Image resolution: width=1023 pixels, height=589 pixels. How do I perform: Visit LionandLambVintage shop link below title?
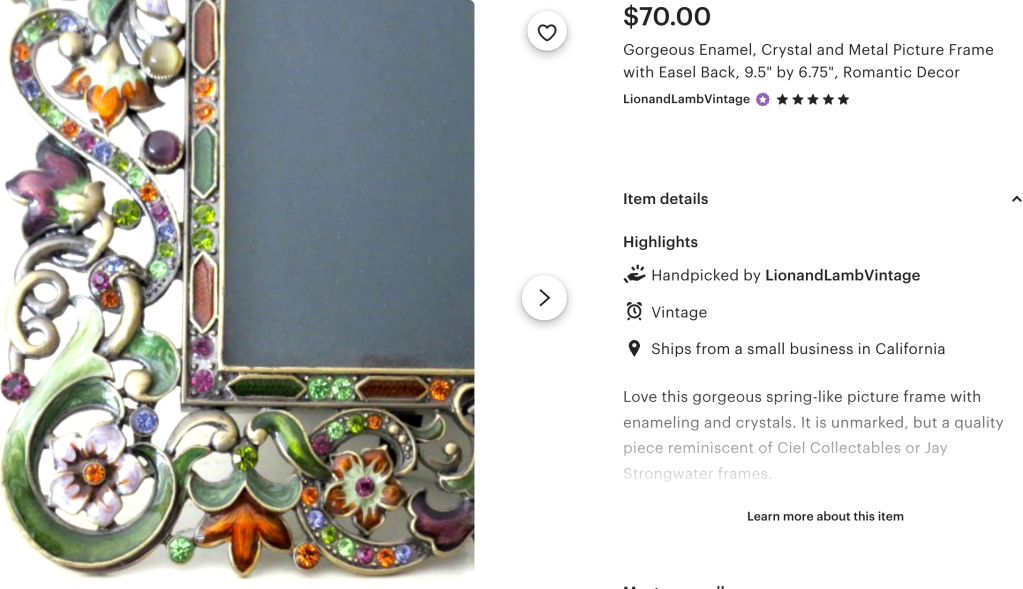[686, 100]
